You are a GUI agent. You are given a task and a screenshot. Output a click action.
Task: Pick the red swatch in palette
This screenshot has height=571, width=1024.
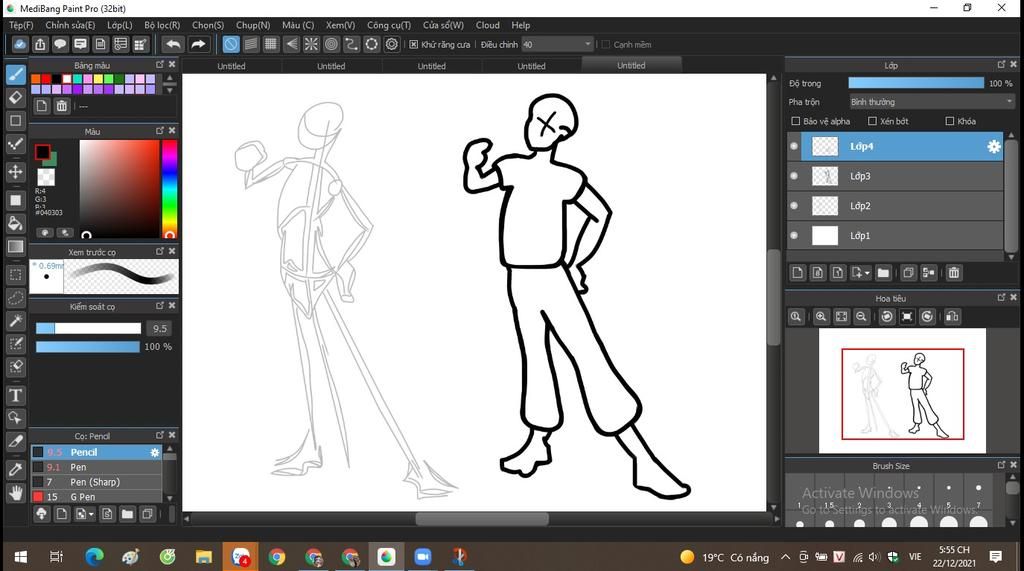tap(46, 78)
